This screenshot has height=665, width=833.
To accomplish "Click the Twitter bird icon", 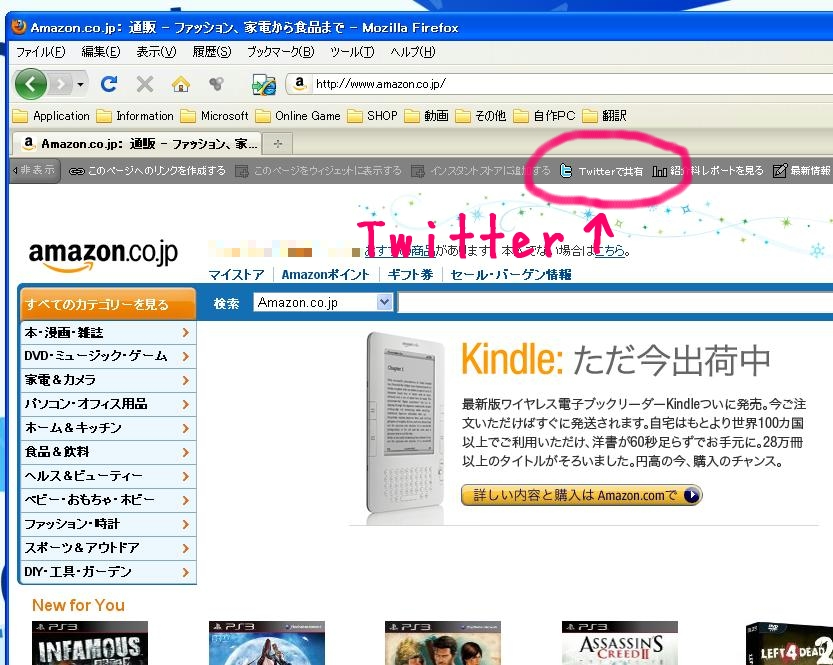I will (566, 170).
